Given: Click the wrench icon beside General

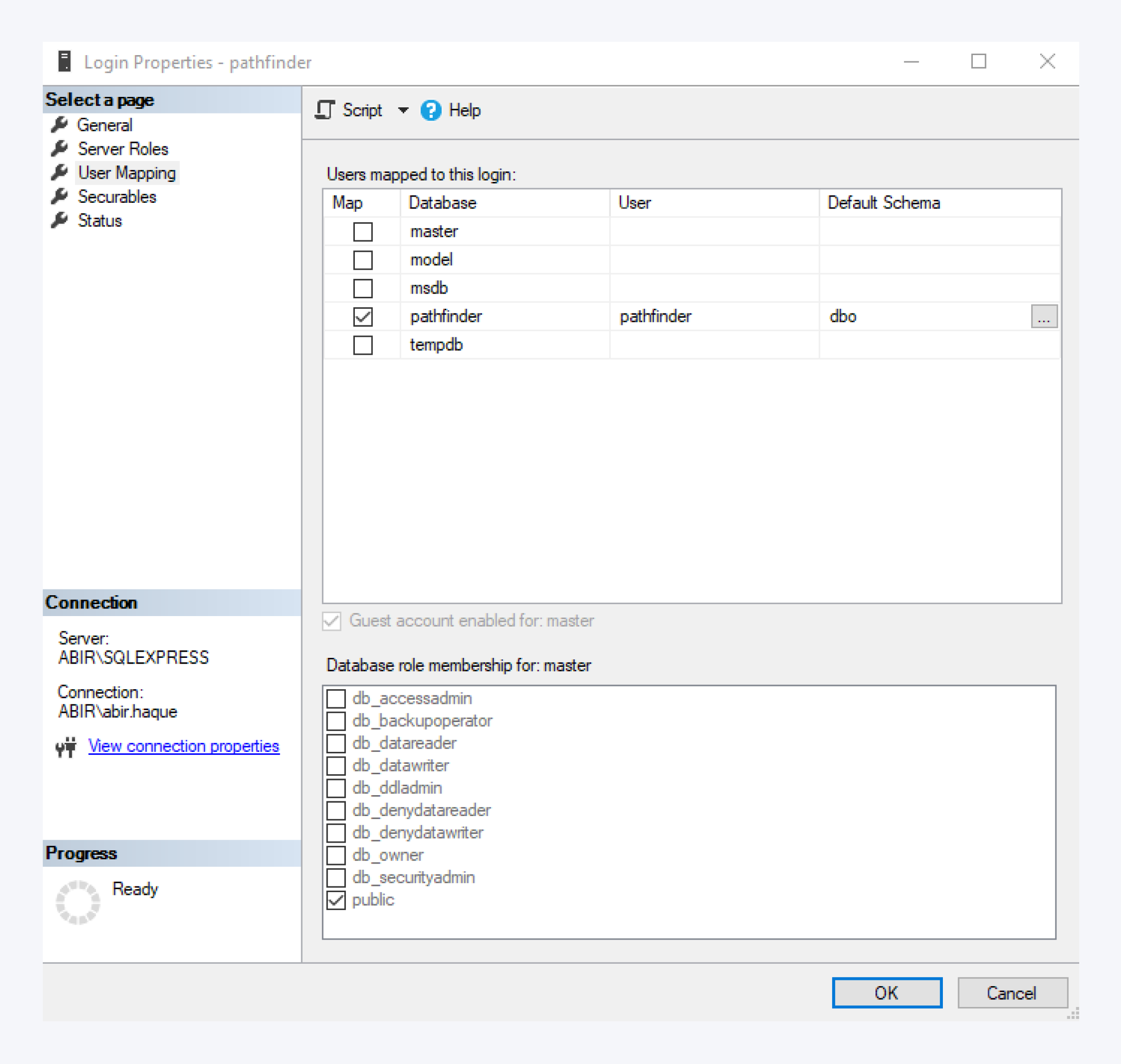Looking at the screenshot, I should 60,125.
